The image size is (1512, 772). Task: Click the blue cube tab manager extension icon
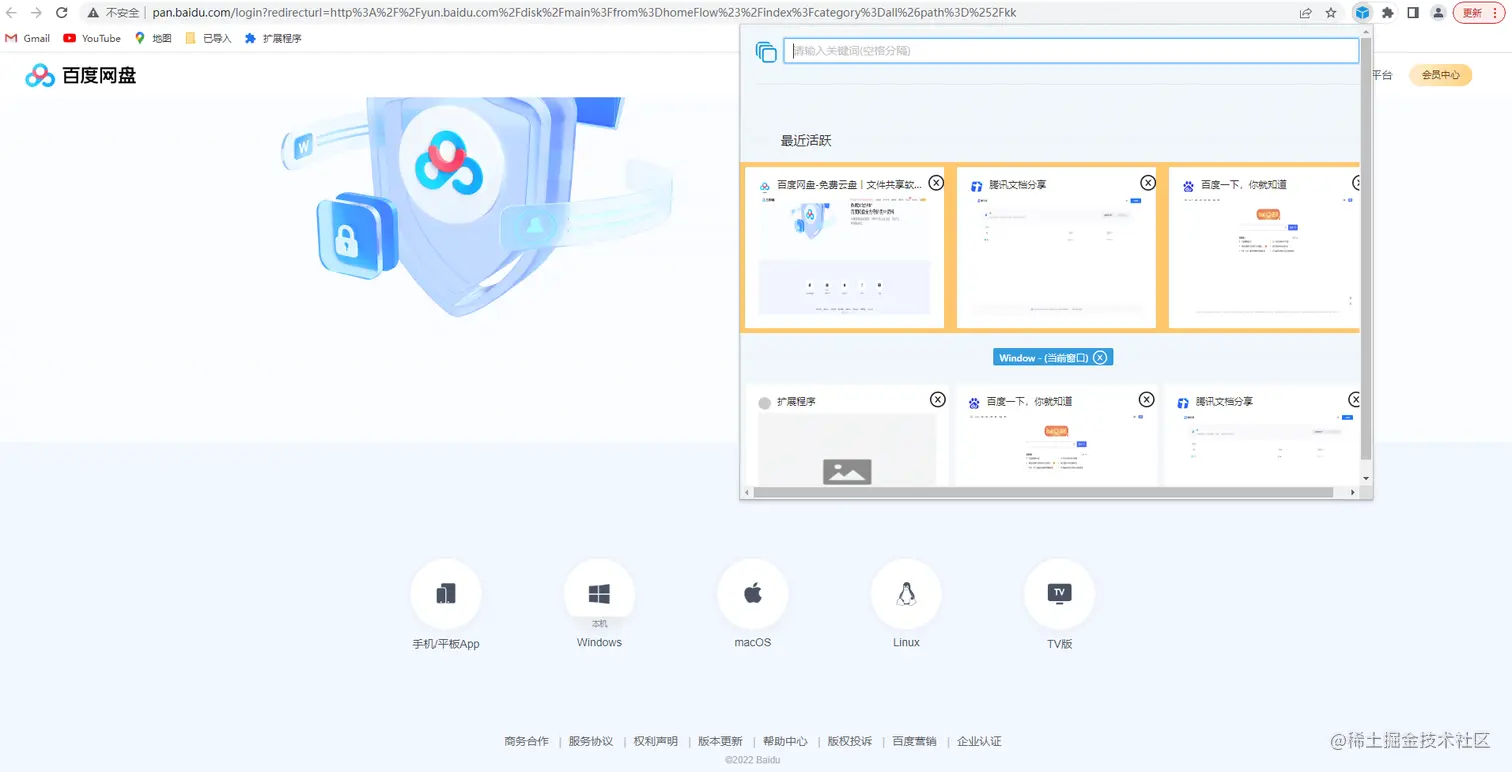[x=1362, y=13]
